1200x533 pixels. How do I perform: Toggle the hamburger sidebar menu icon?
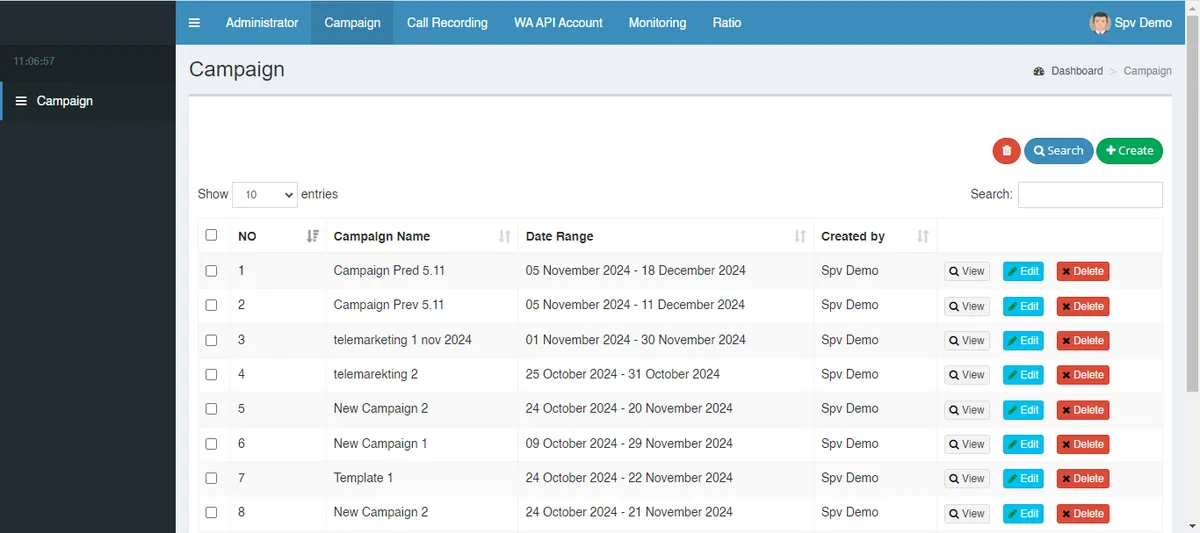194,22
